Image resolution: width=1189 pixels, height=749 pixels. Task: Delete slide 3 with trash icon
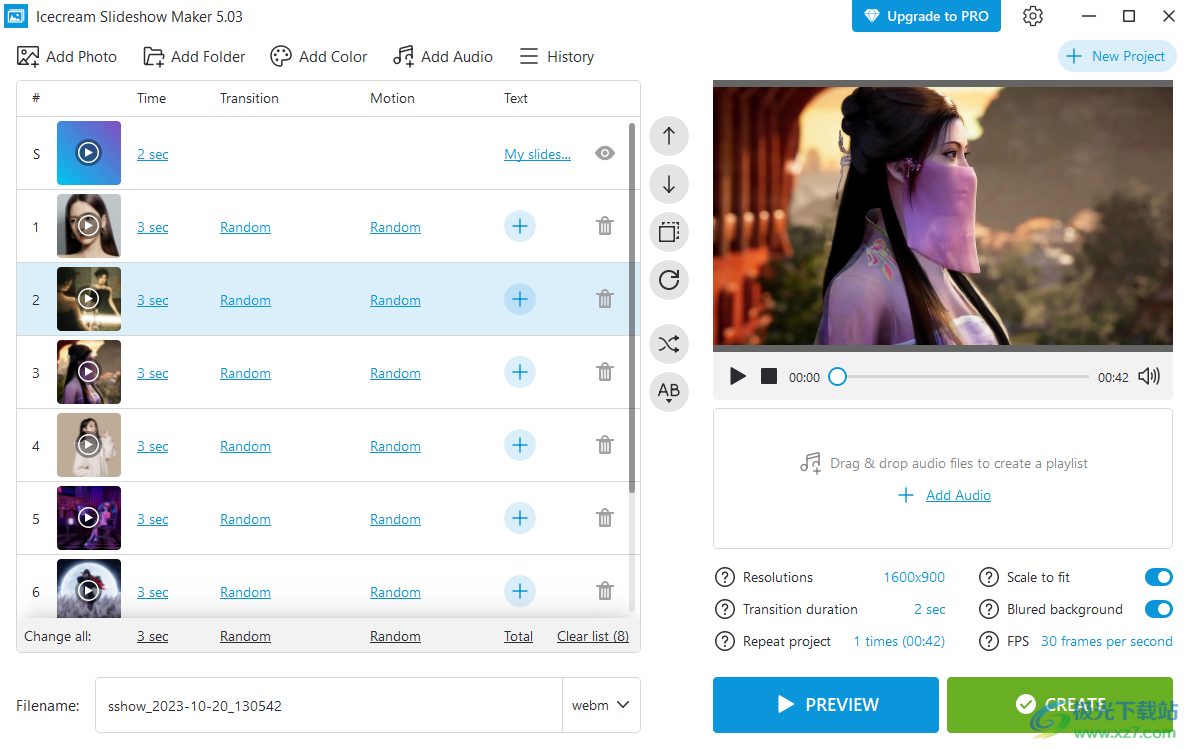click(x=604, y=372)
